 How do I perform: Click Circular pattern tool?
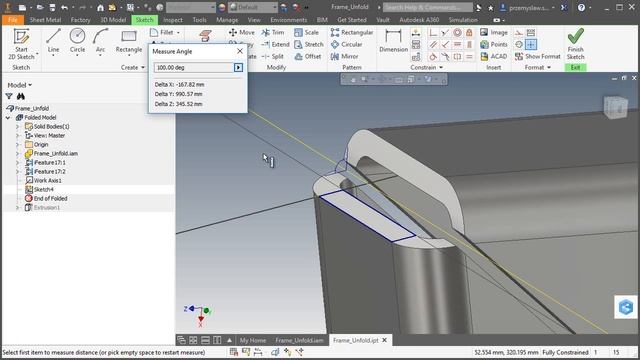pyautogui.click(x=347, y=44)
